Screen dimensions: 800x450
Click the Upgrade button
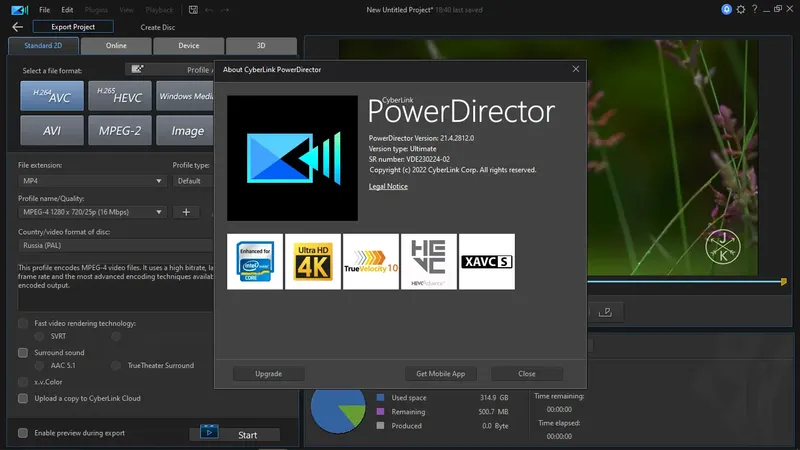pos(268,373)
